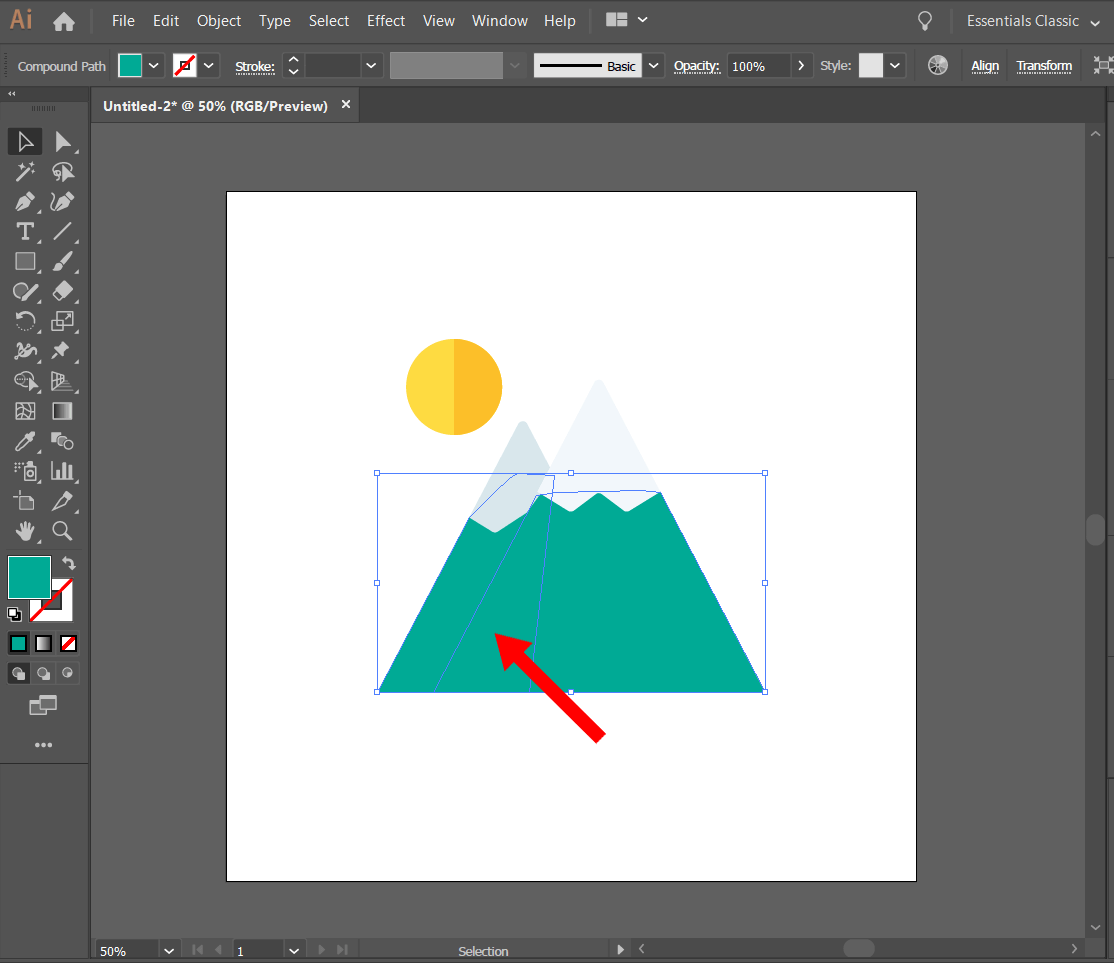Select the Direct Selection tool
Viewport: 1114px width, 963px height.
point(63,141)
